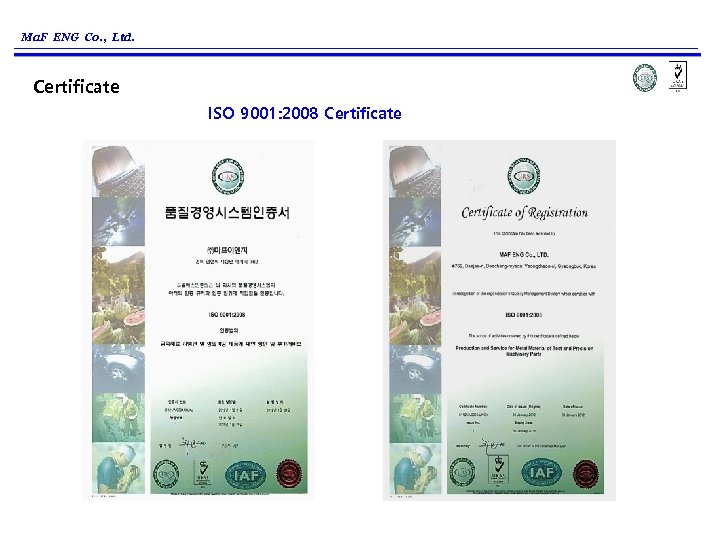
Task: Click the URS seal atop English certificate
Action: (523, 176)
